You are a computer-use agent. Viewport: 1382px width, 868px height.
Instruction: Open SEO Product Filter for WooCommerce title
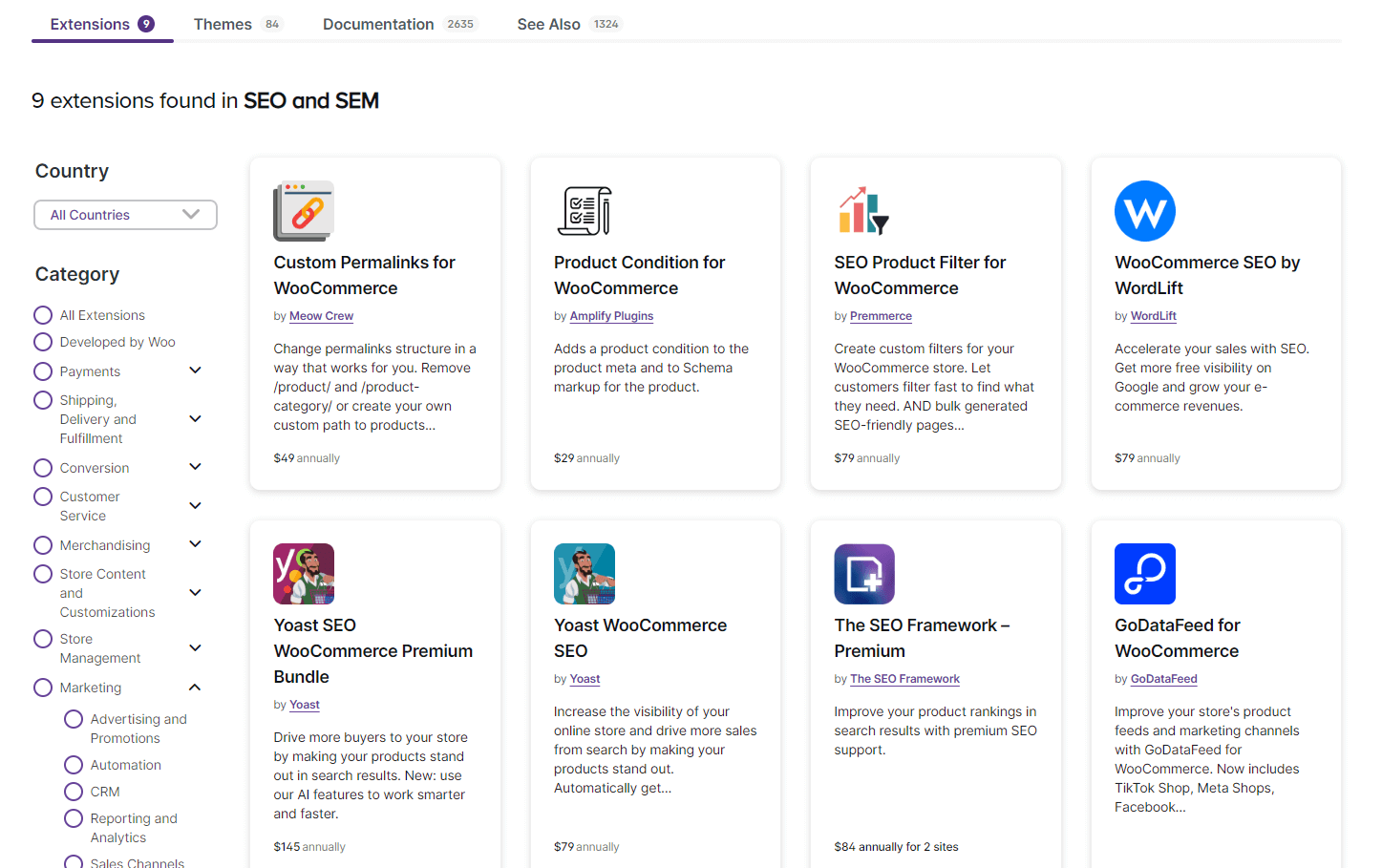click(920, 275)
